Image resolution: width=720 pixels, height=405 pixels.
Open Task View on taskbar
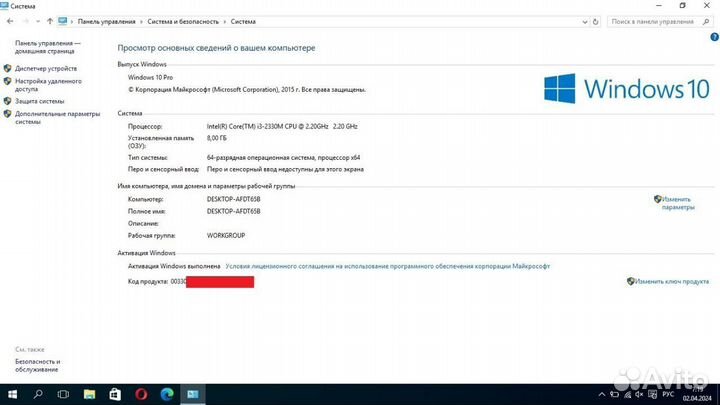click(x=63, y=394)
